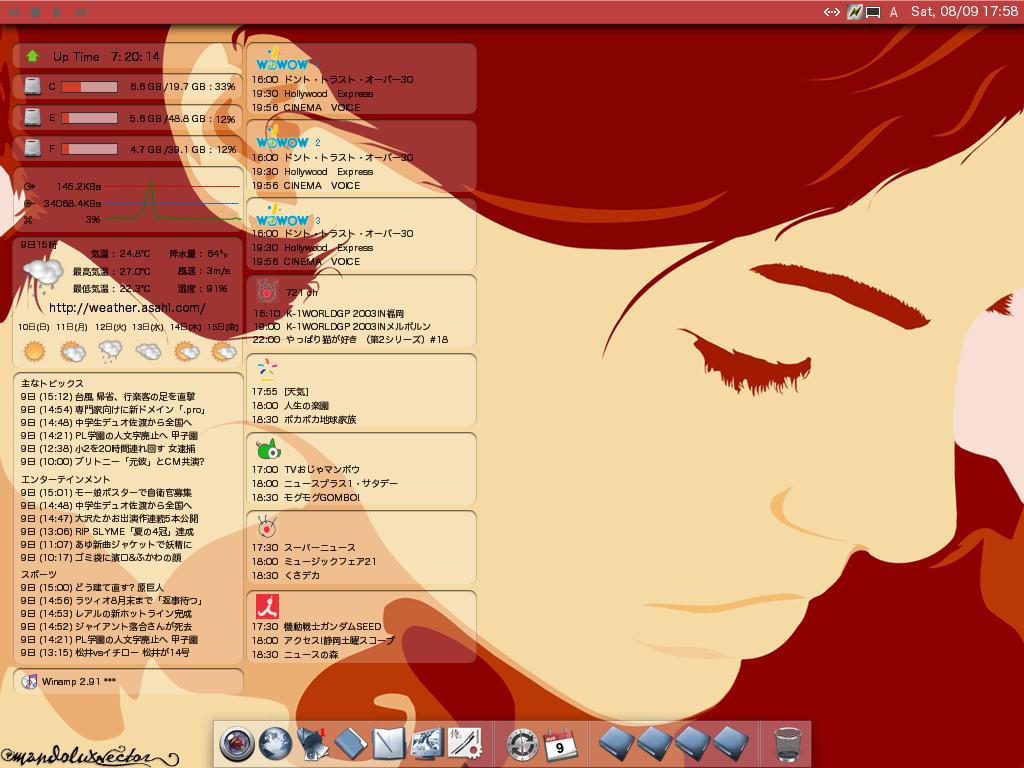Click the 721 ch channel logo
This screenshot has height=768, width=1024.
[267, 291]
